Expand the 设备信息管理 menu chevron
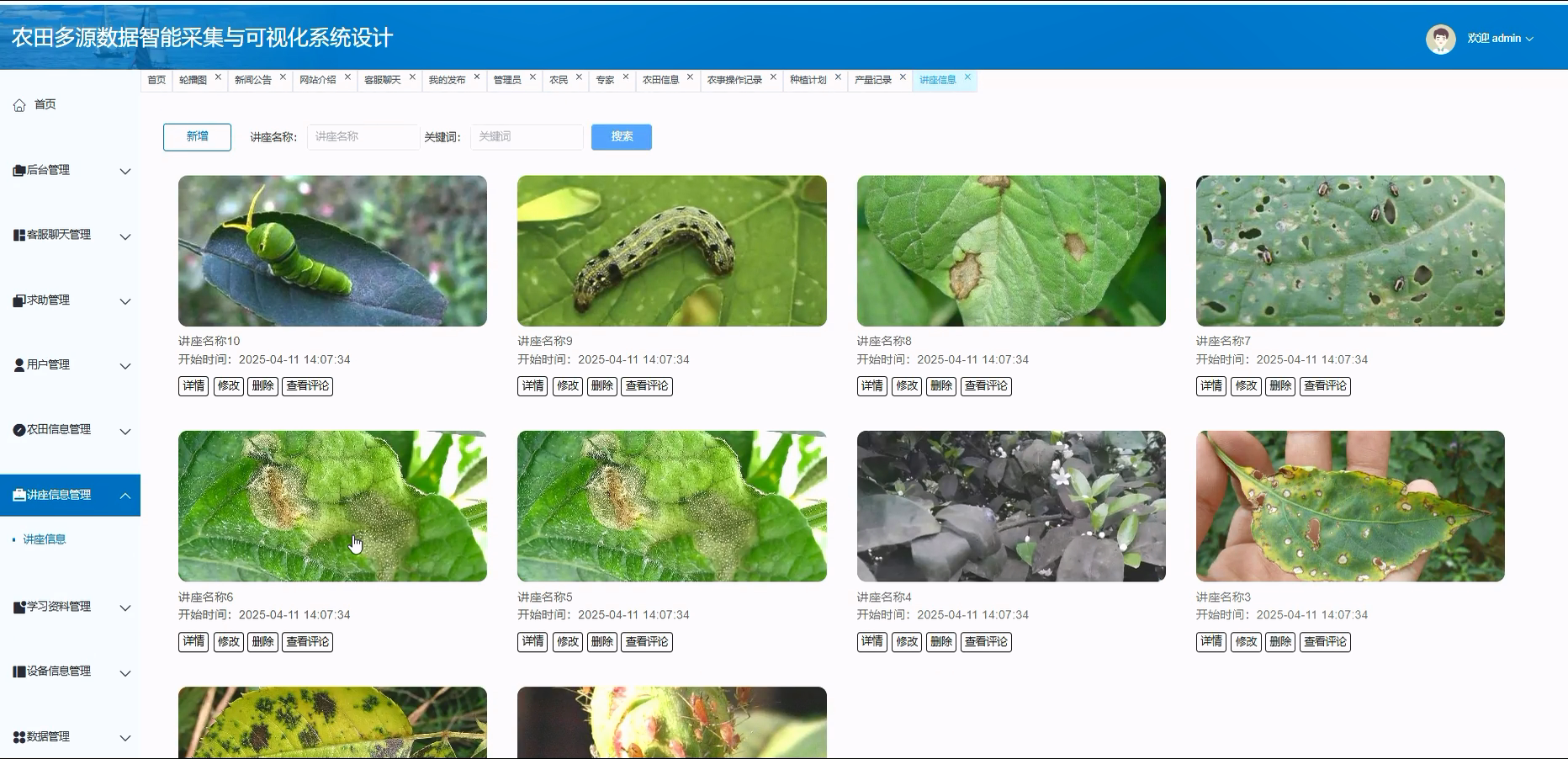 [125, 673]
